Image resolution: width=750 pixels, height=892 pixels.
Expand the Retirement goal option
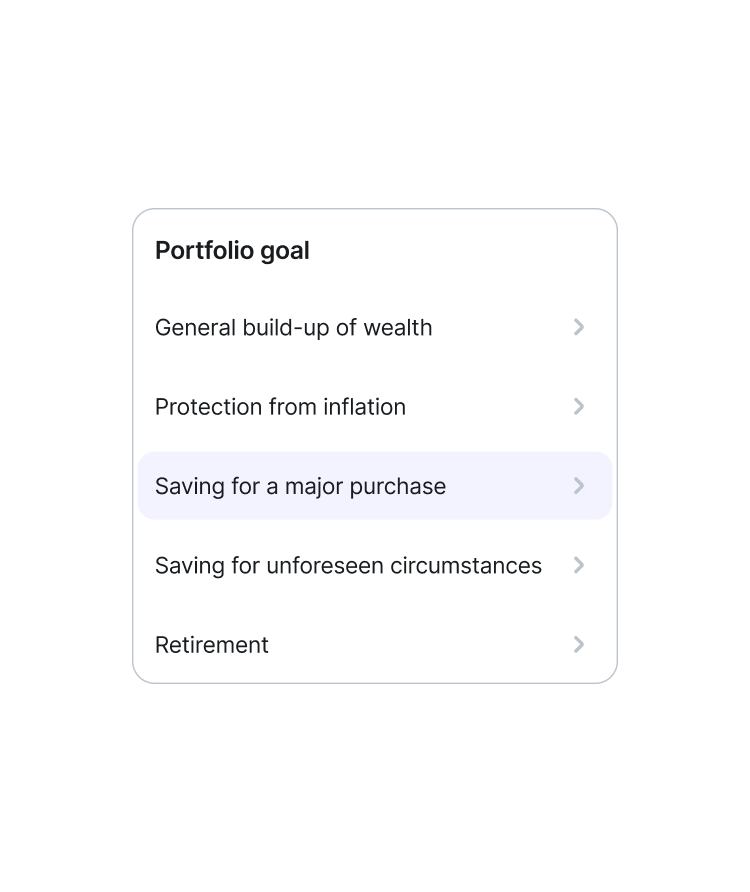click(x=375, y=645)
